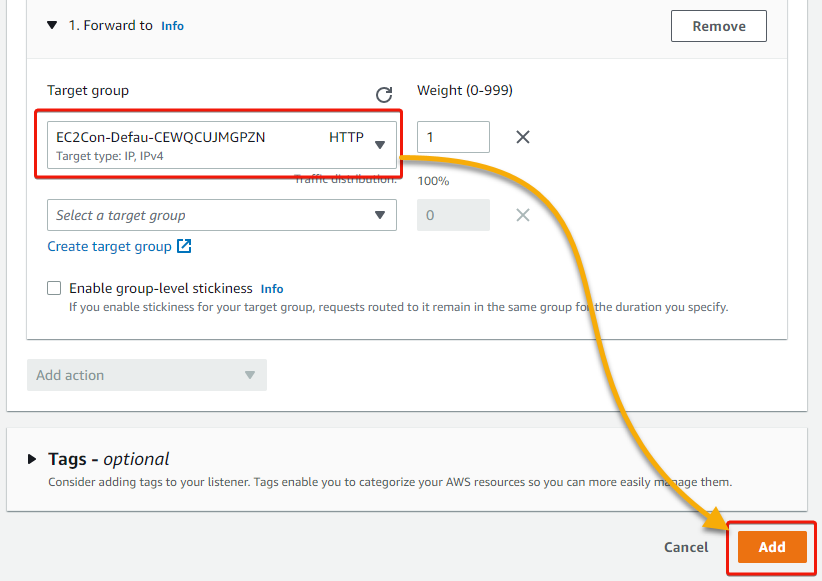Remove the first target group row X
Image resolution: width=822 pixels, height=581 pixels.
(x=523, y=137)
